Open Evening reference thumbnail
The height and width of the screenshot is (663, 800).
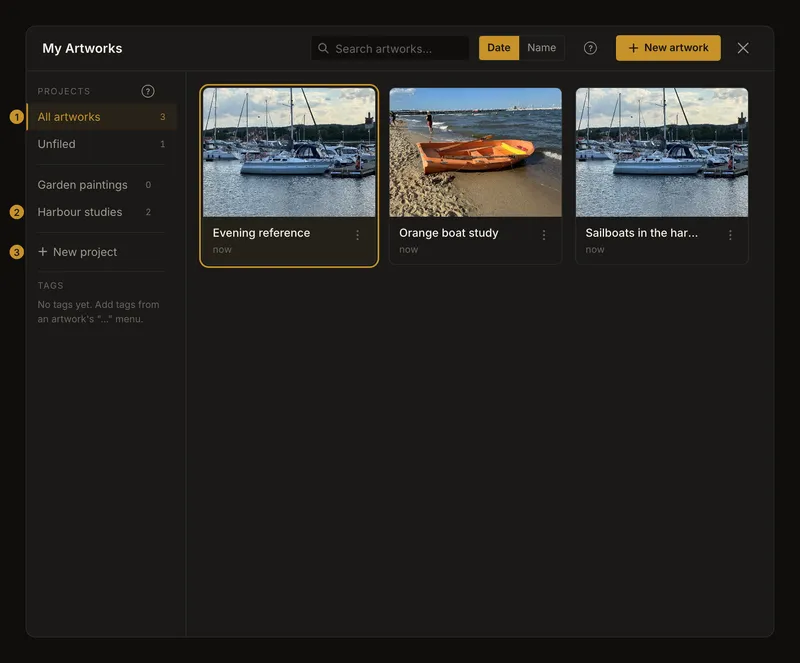point(289,152)
